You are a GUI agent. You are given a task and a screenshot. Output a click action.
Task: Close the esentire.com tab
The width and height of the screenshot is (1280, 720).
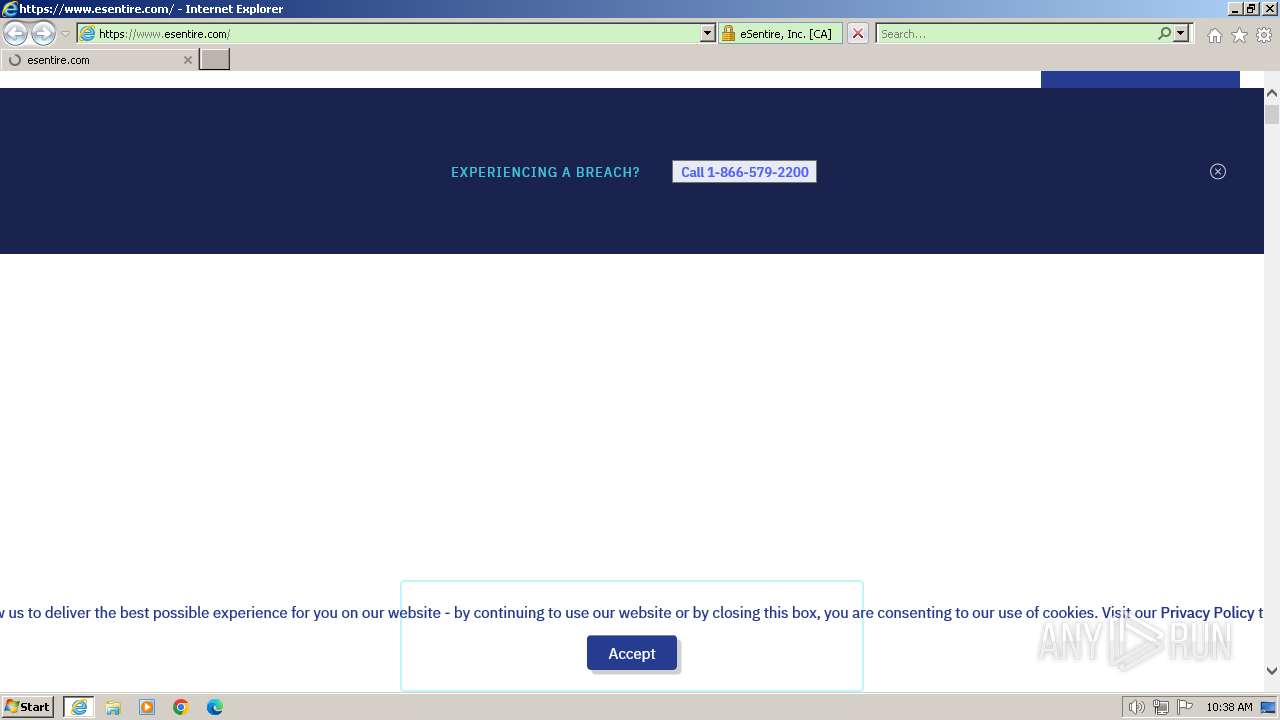point(187,60)
